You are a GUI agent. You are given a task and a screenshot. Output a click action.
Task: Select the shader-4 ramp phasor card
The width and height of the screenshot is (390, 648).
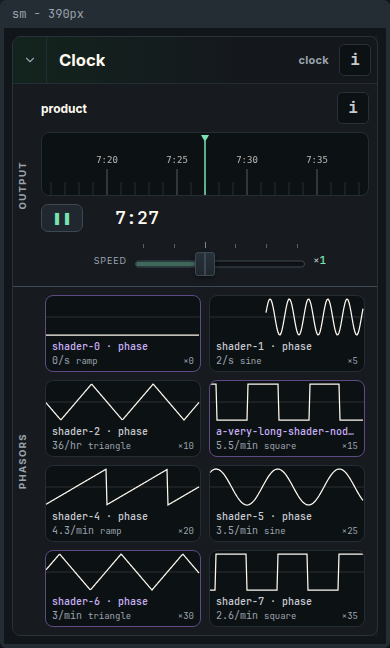click(123, 503)
